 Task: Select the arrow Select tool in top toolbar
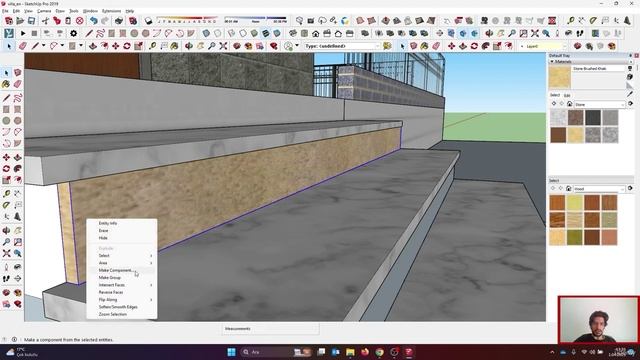(x=9, y=46)
